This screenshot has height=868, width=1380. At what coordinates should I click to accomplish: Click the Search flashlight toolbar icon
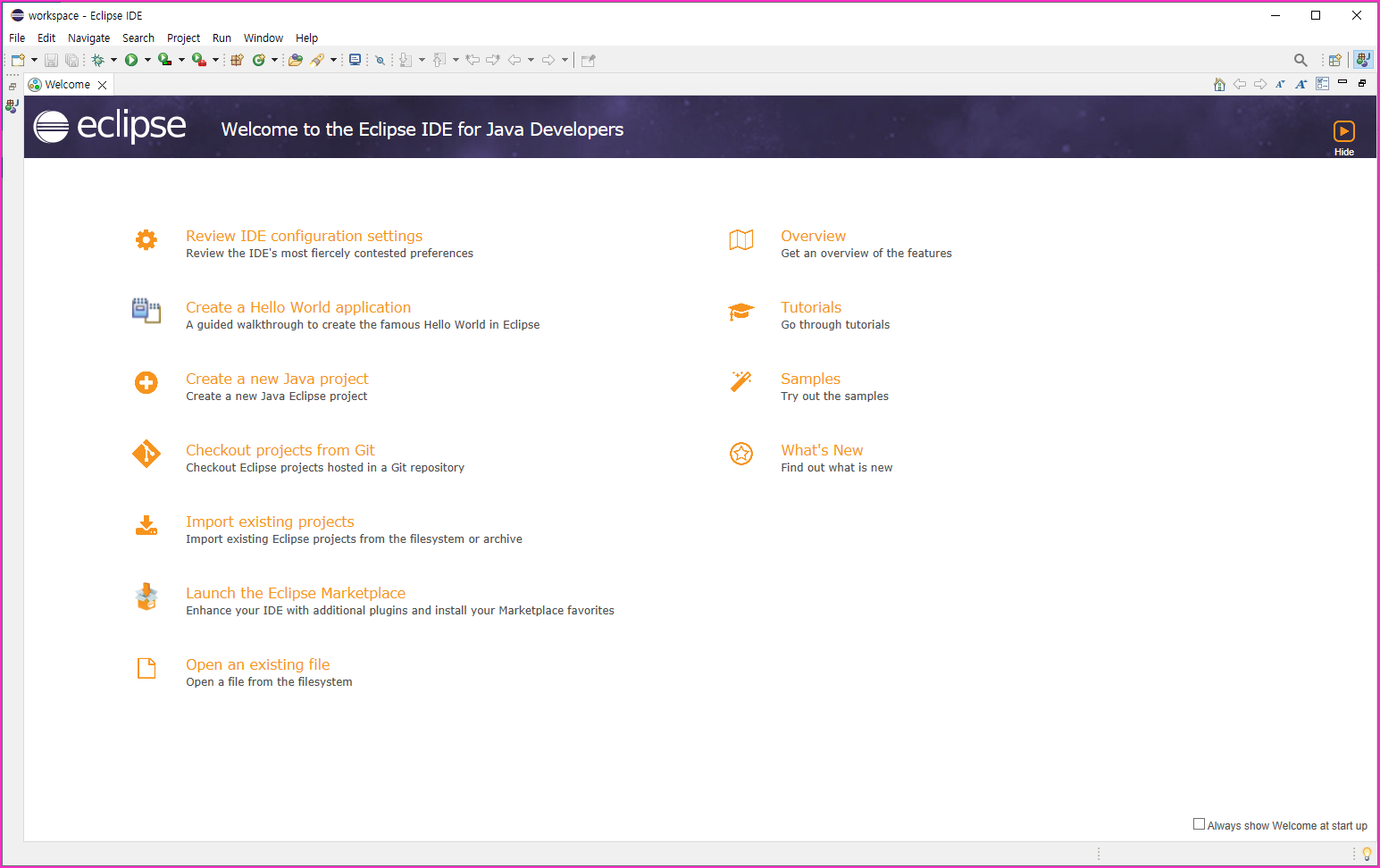coord(317,60)
